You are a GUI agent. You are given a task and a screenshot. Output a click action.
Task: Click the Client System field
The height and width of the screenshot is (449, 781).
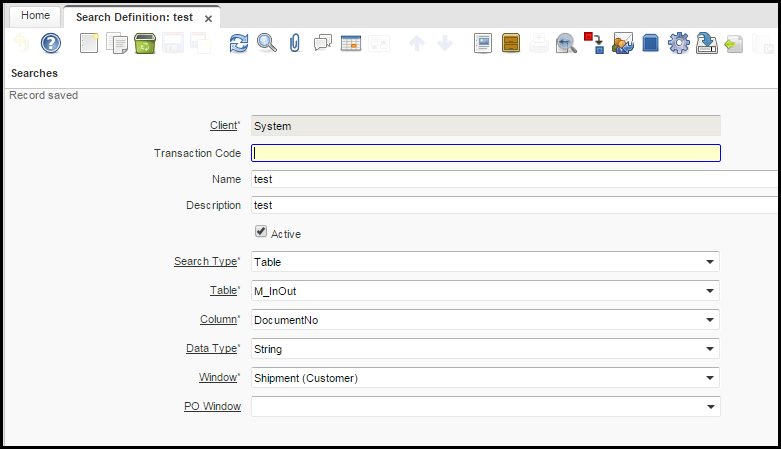pos(486,126)
